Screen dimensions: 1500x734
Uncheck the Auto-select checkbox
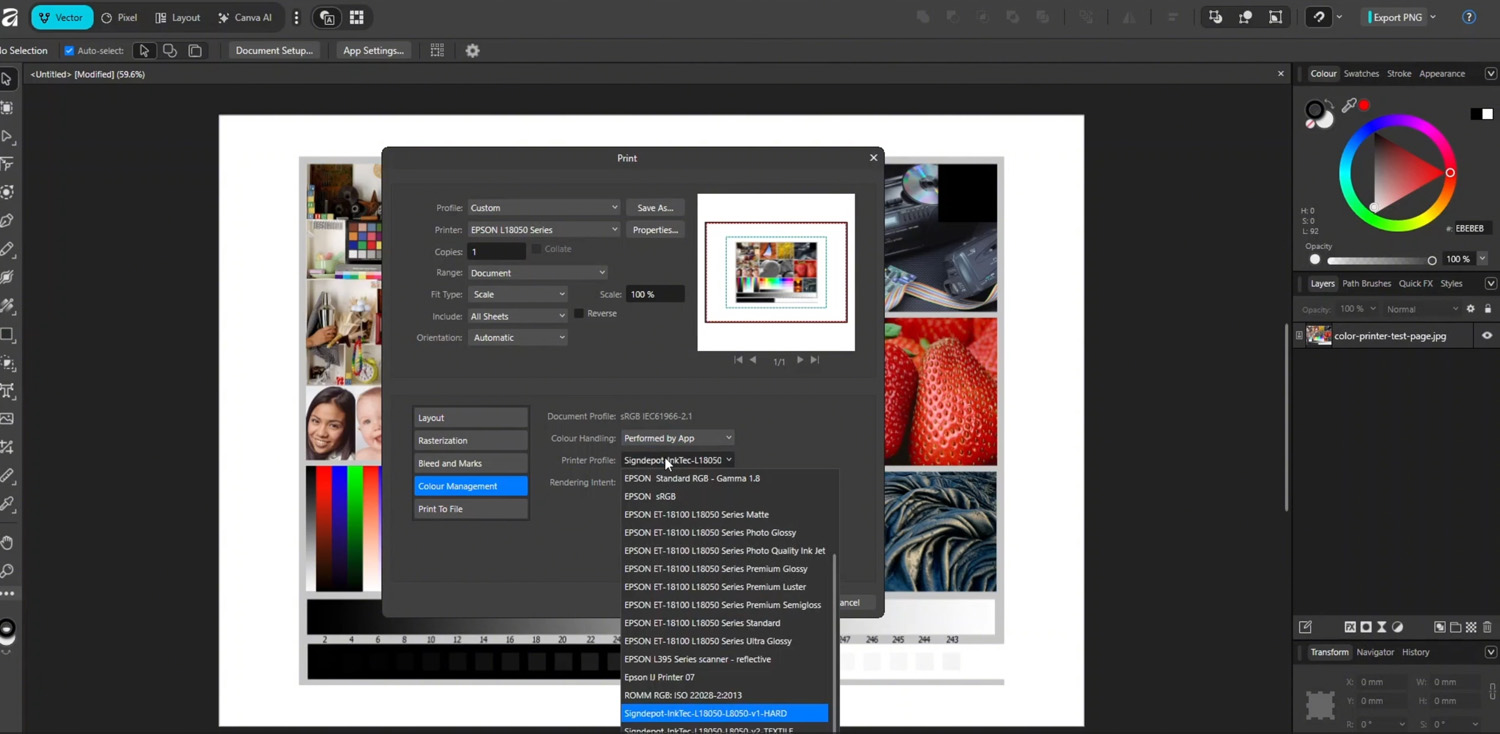point(69,51)
